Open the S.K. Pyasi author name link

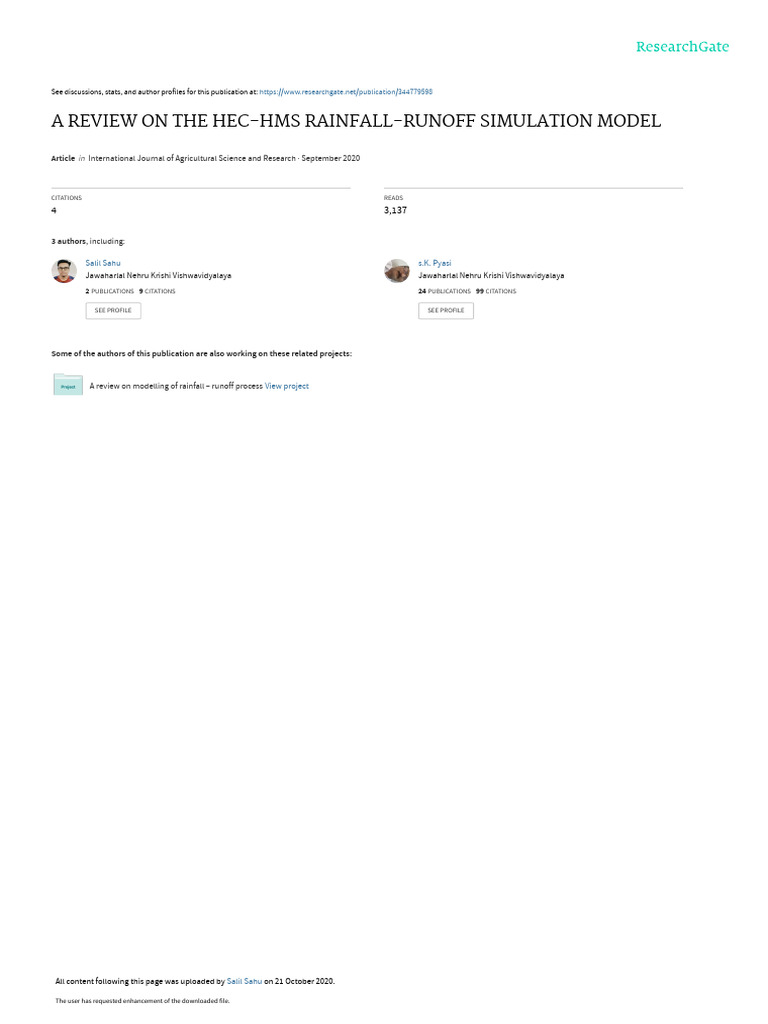click(x=434, y=263)
